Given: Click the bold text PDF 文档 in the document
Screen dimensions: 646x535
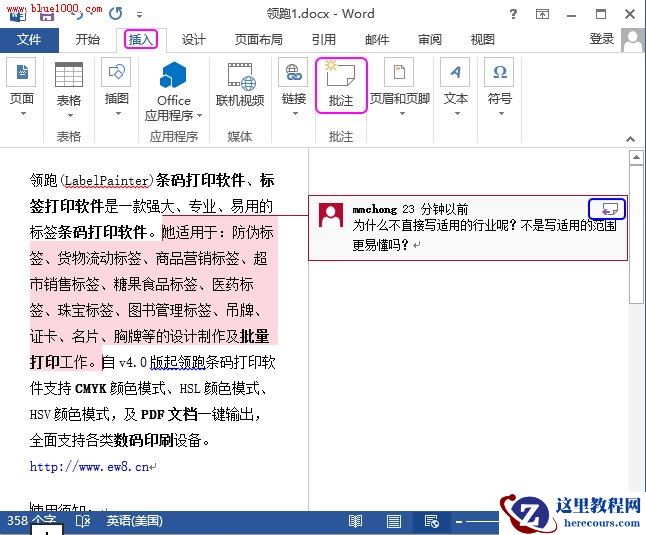Looking at the screenshot, I should point(169,414).
